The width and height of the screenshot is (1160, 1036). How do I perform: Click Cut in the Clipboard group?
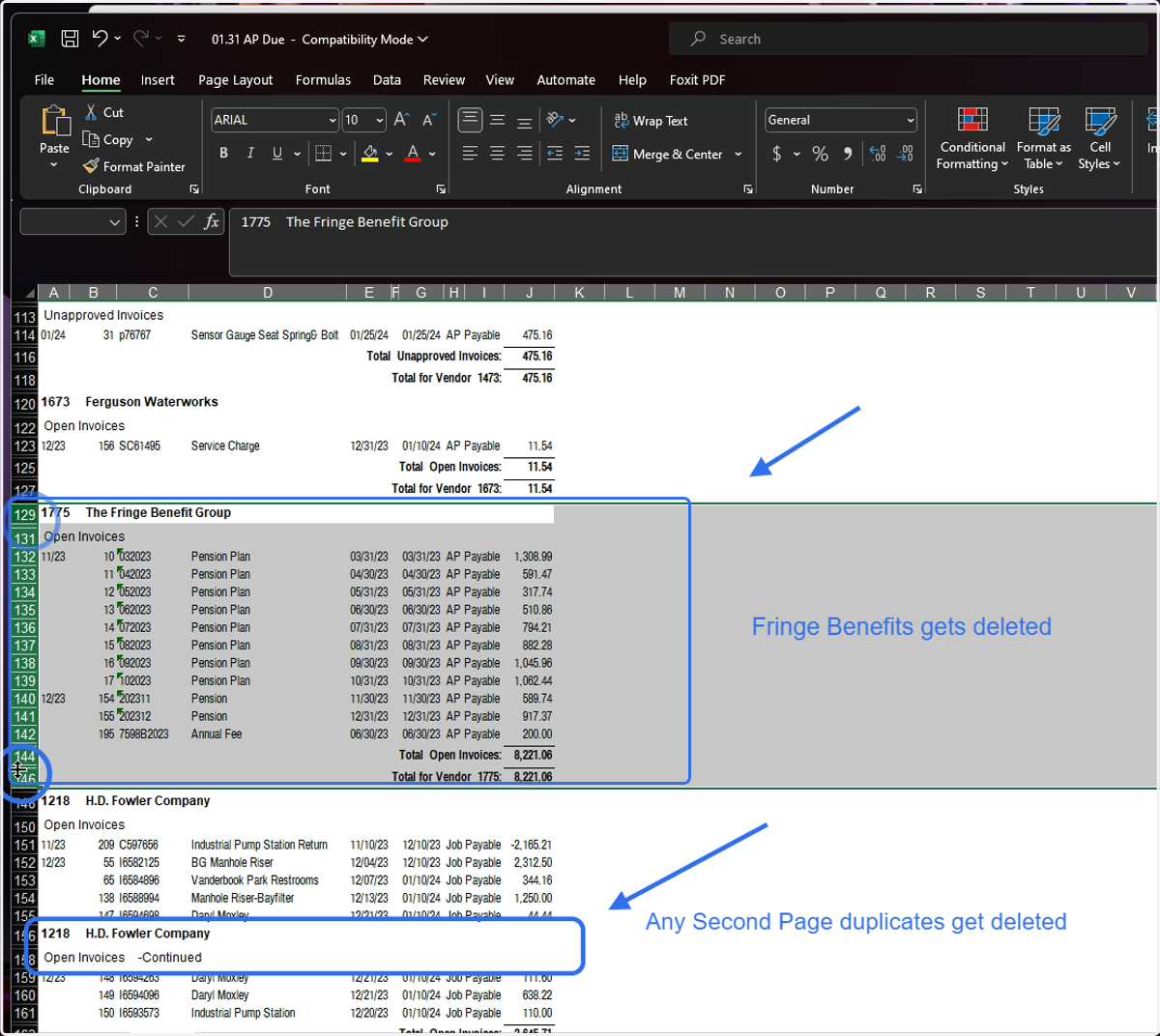click(104, 113)
